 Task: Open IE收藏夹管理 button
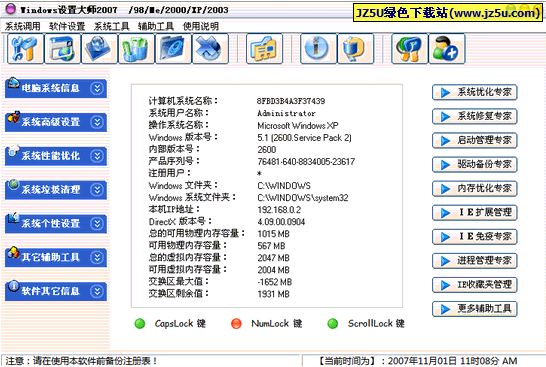point(475,284)
